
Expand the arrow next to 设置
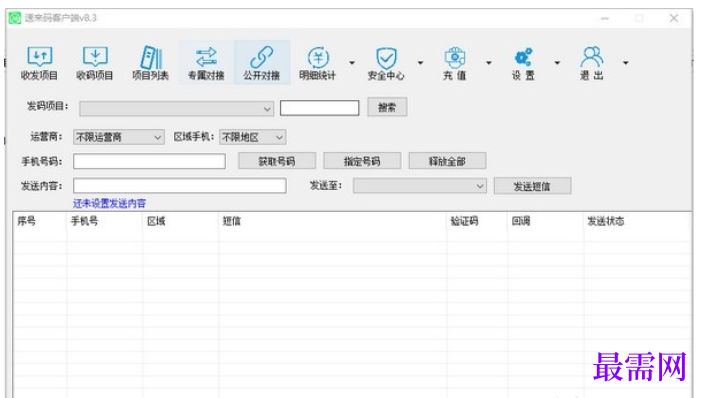[557, 63]
